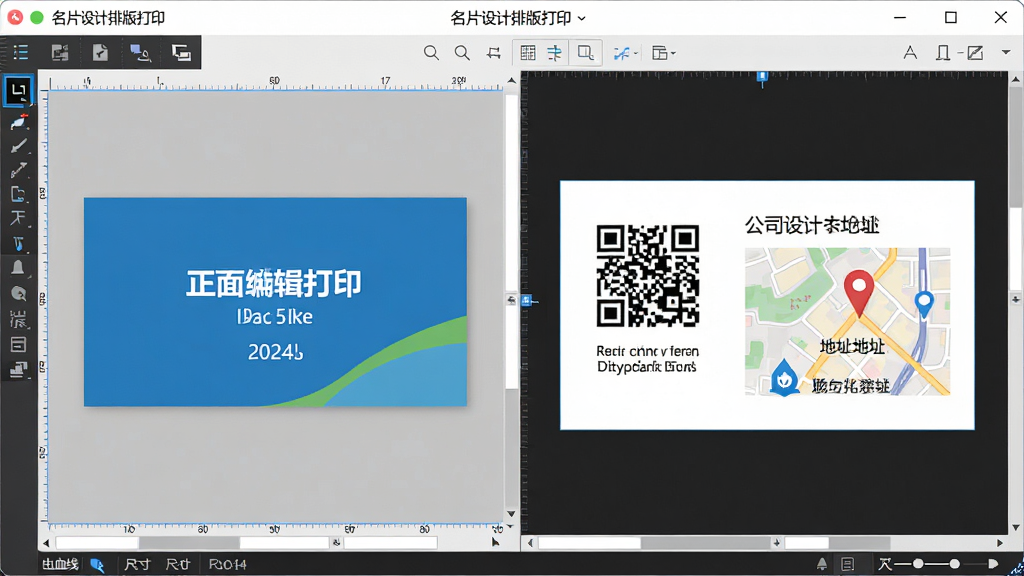Select the crop selection tool in left toolbox
Screen dimensions: 1024x576
point(18,91)
